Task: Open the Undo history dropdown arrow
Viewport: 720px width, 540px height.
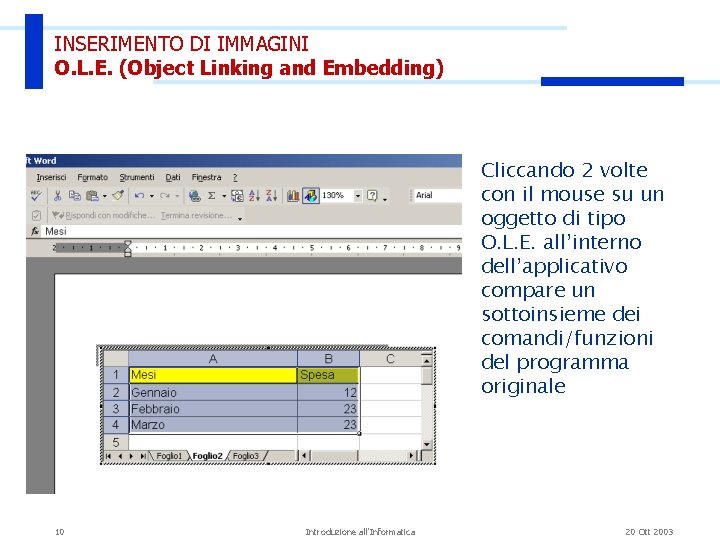Action: (x=152, y=196)
